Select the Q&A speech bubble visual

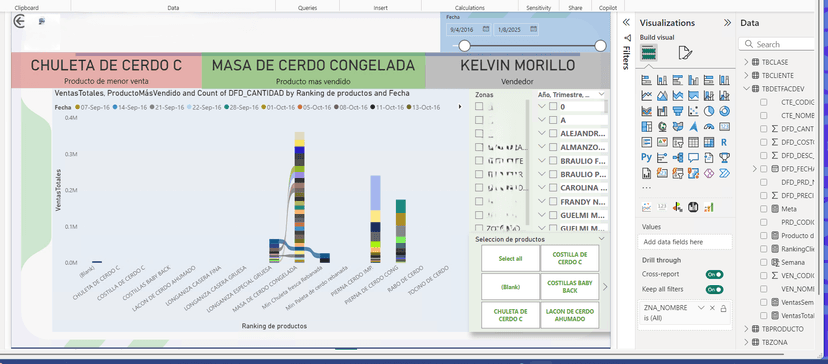693,157
